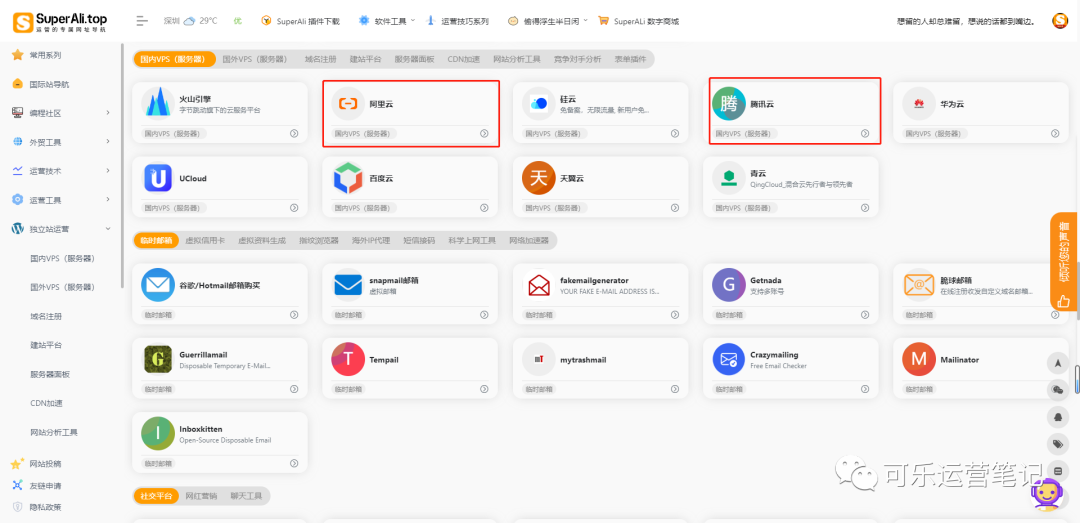The image size is (1080, 523).
Task: Select the 国内VPS（服务器） tab
Action: coord(174,59)
